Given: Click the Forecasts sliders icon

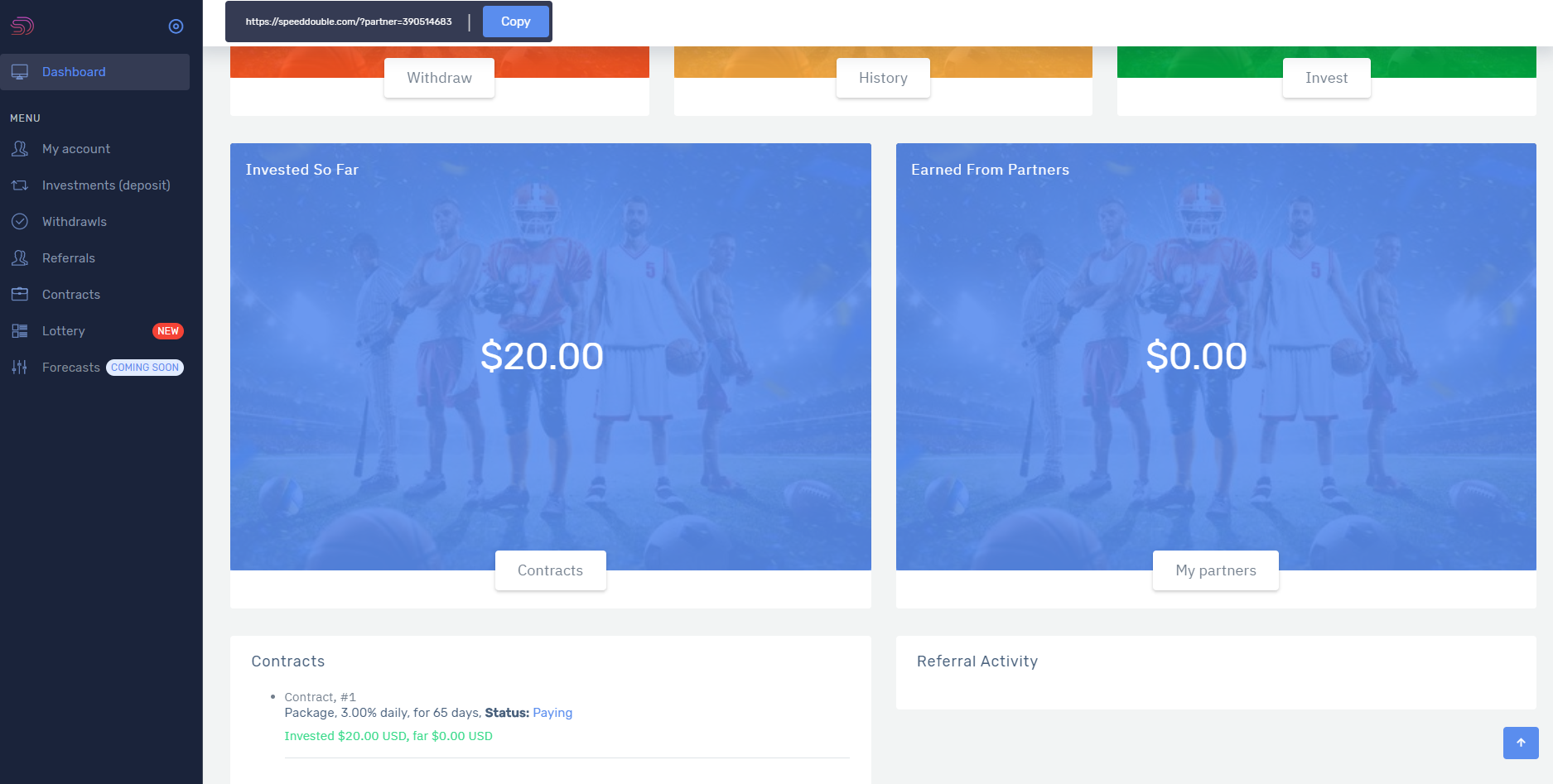Looking at the screenshot, I should pos(20,368).
